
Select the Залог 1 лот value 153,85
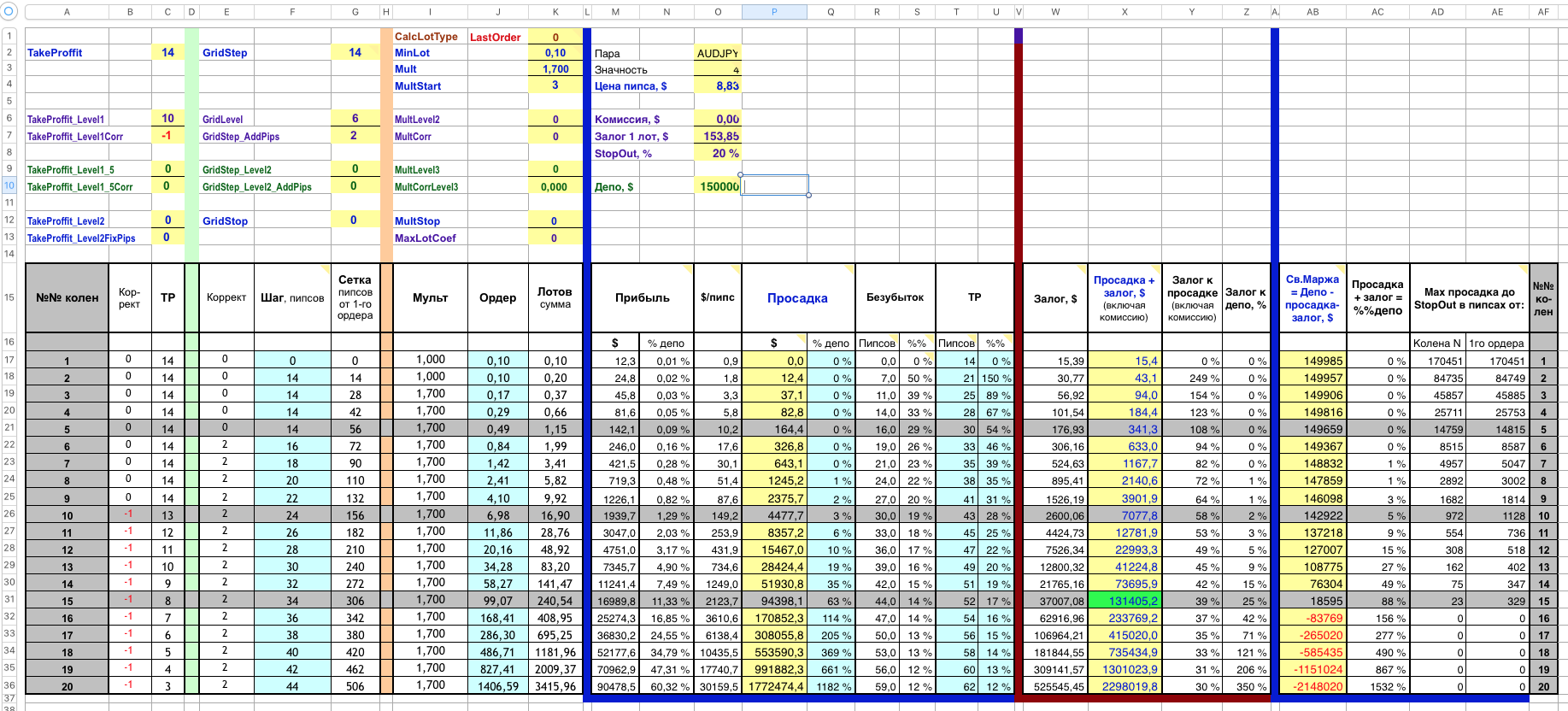(717, 136)
